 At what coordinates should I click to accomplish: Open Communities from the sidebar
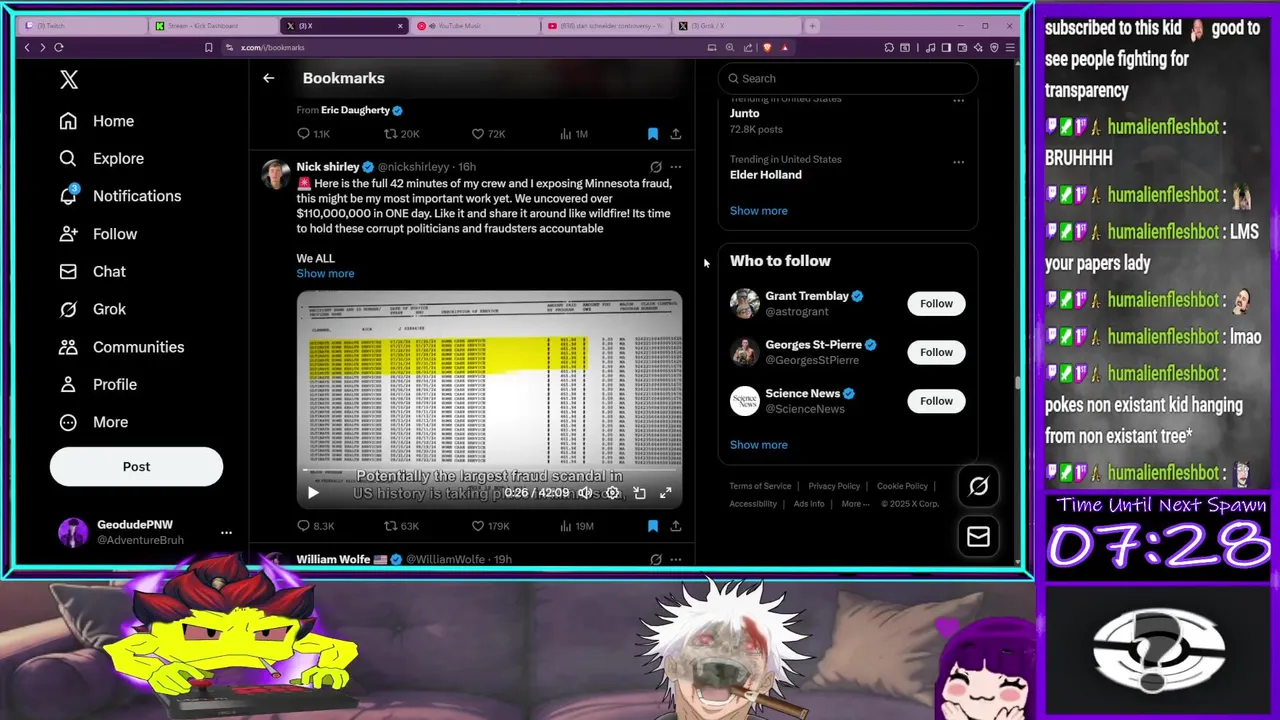(x=121, y=347)
